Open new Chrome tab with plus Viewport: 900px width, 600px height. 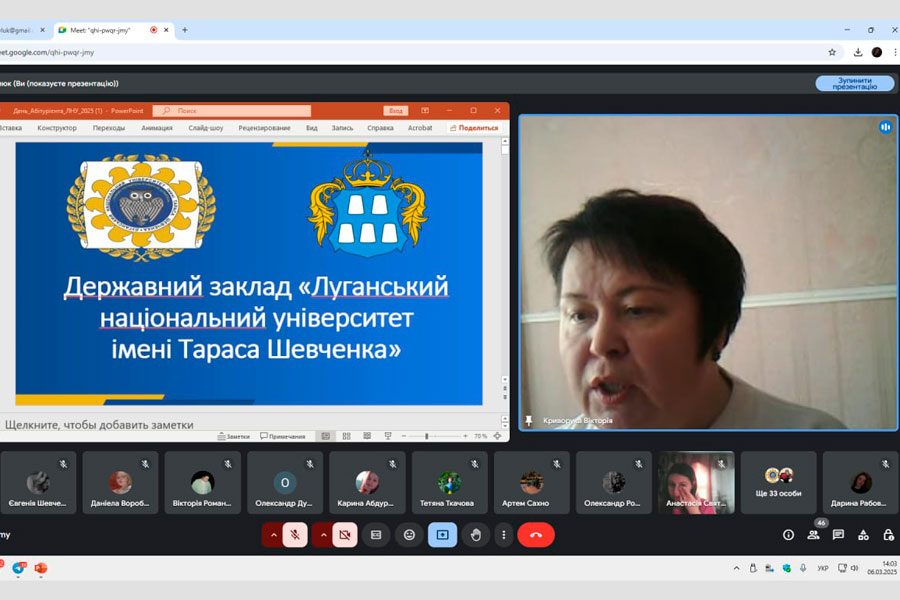pos(185,30)
